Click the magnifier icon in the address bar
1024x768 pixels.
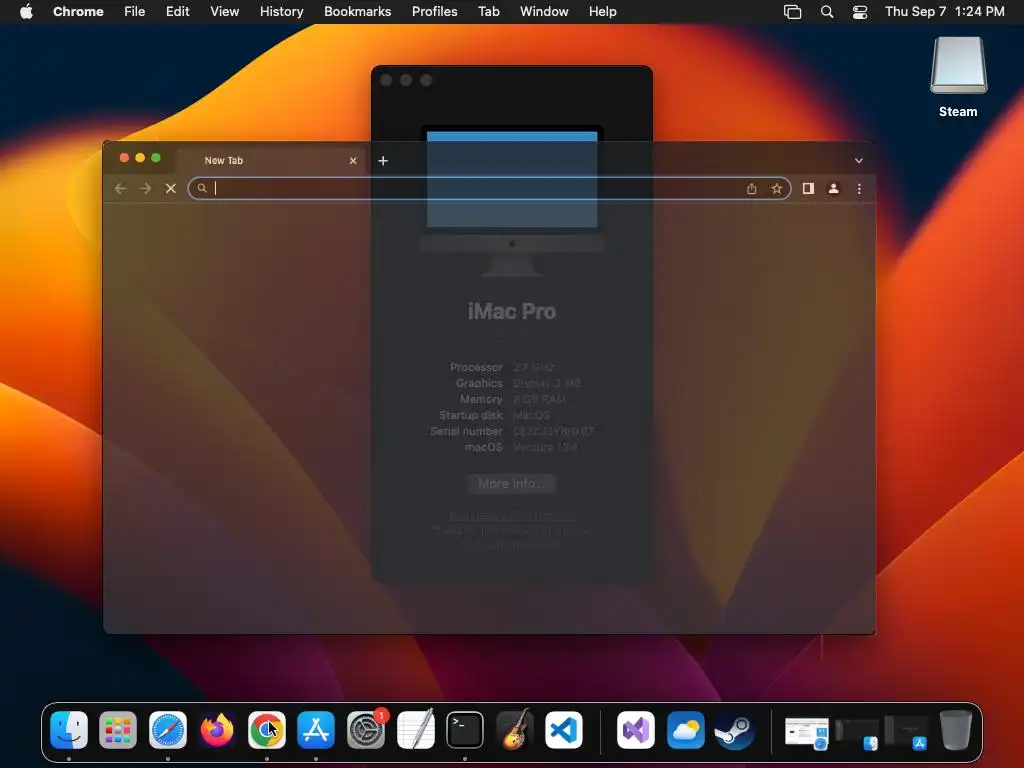click(202, 189)
